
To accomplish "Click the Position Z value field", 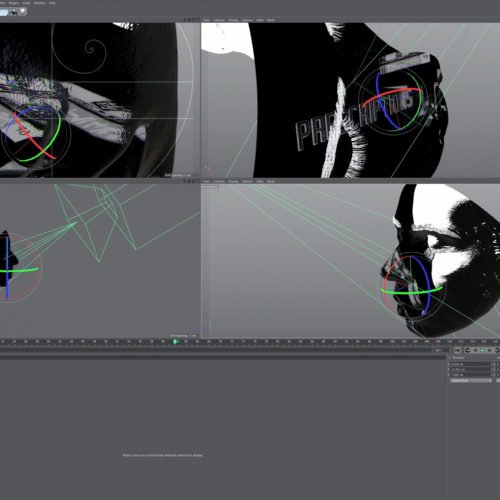I will [x=470, y=375].
